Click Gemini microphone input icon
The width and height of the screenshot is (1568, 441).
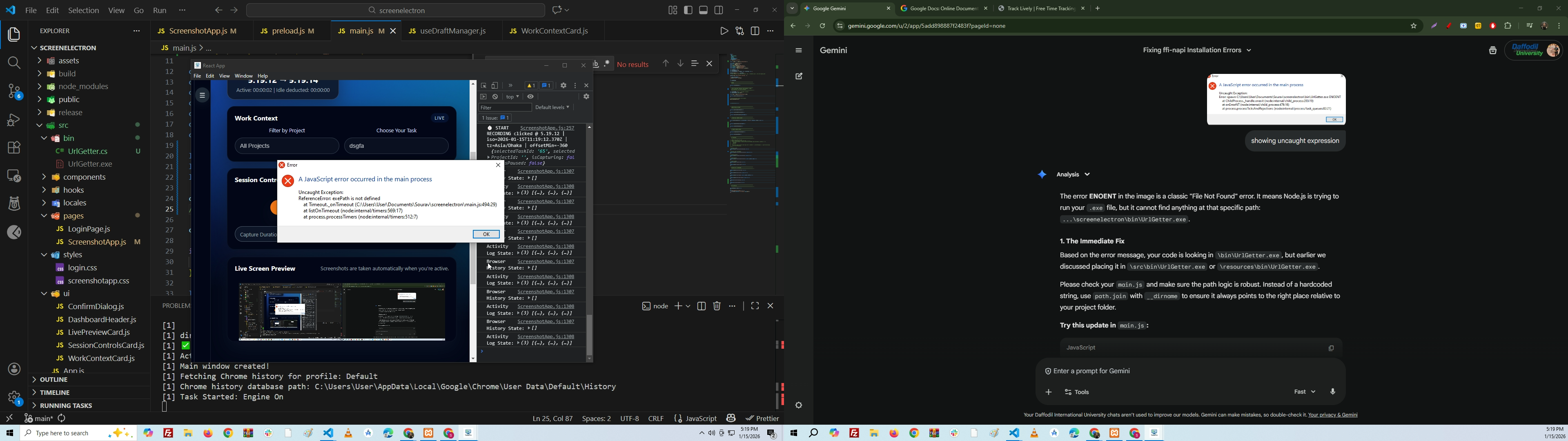coord(1333,392)
